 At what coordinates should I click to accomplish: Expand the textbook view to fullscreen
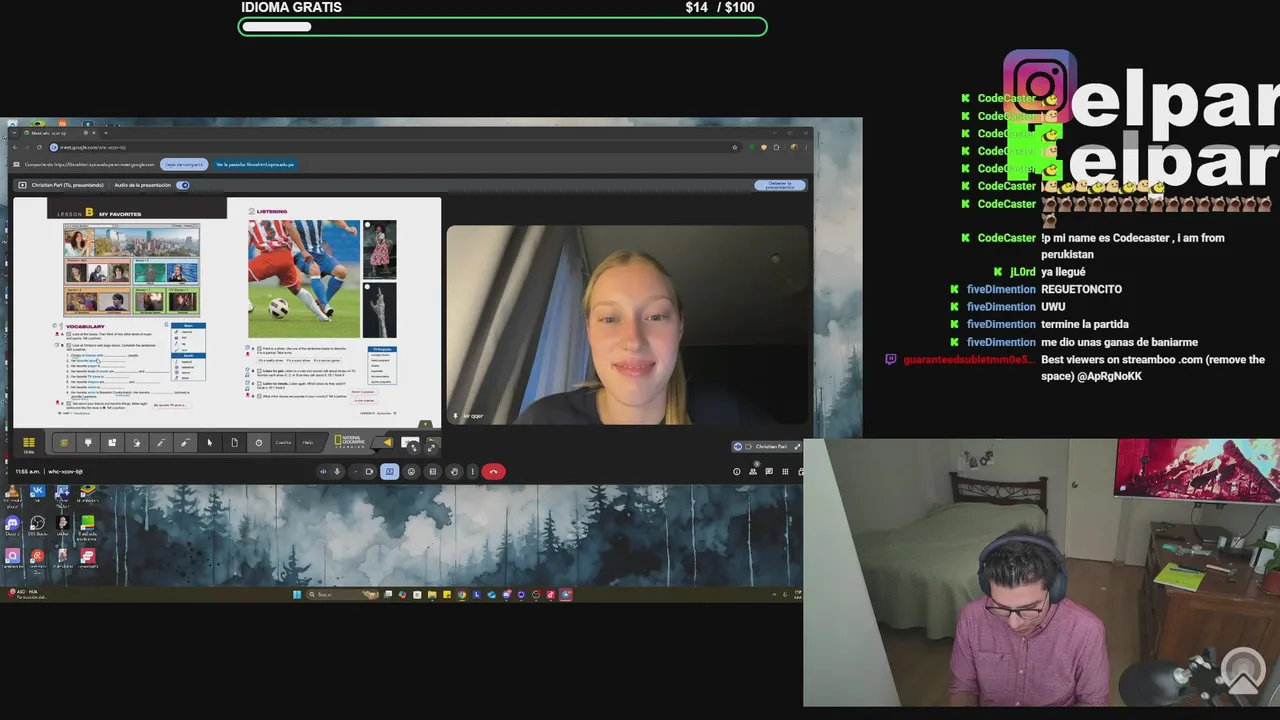(432, 447)
